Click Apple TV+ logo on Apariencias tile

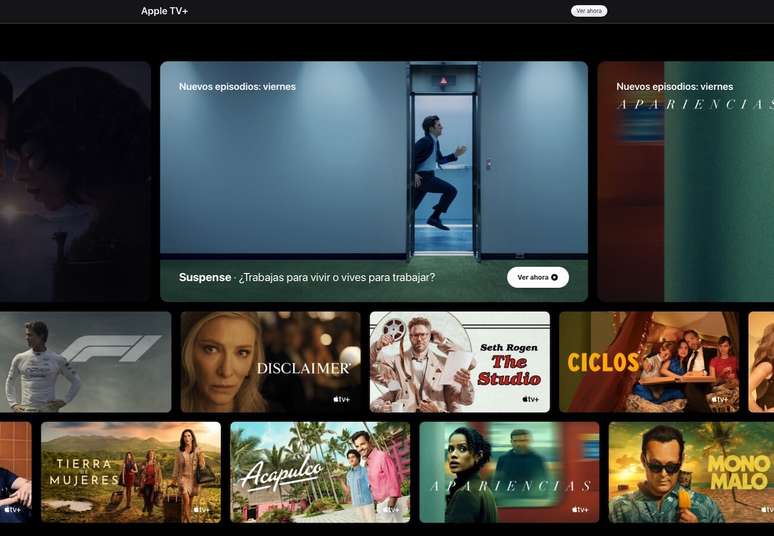coord(580,509)
